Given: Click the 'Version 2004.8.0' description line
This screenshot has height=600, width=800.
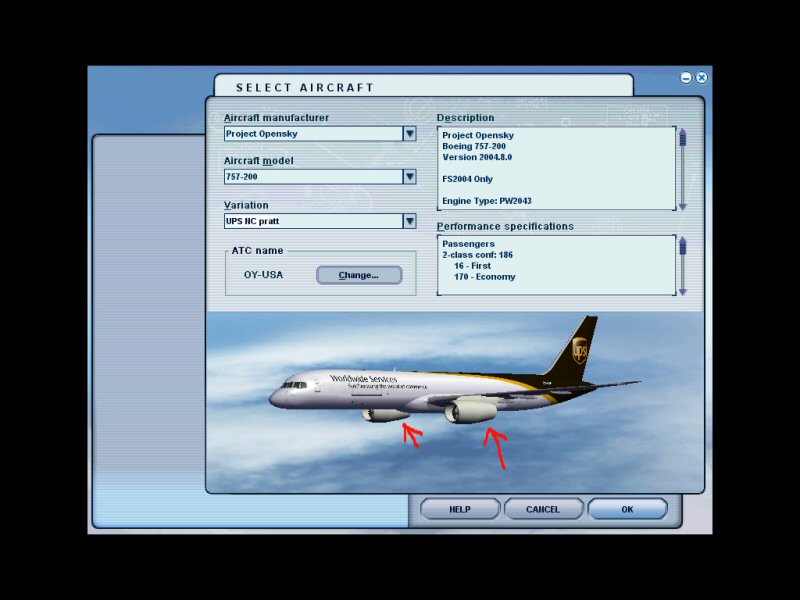Looking at the screenshot, I should click(477, 157).
